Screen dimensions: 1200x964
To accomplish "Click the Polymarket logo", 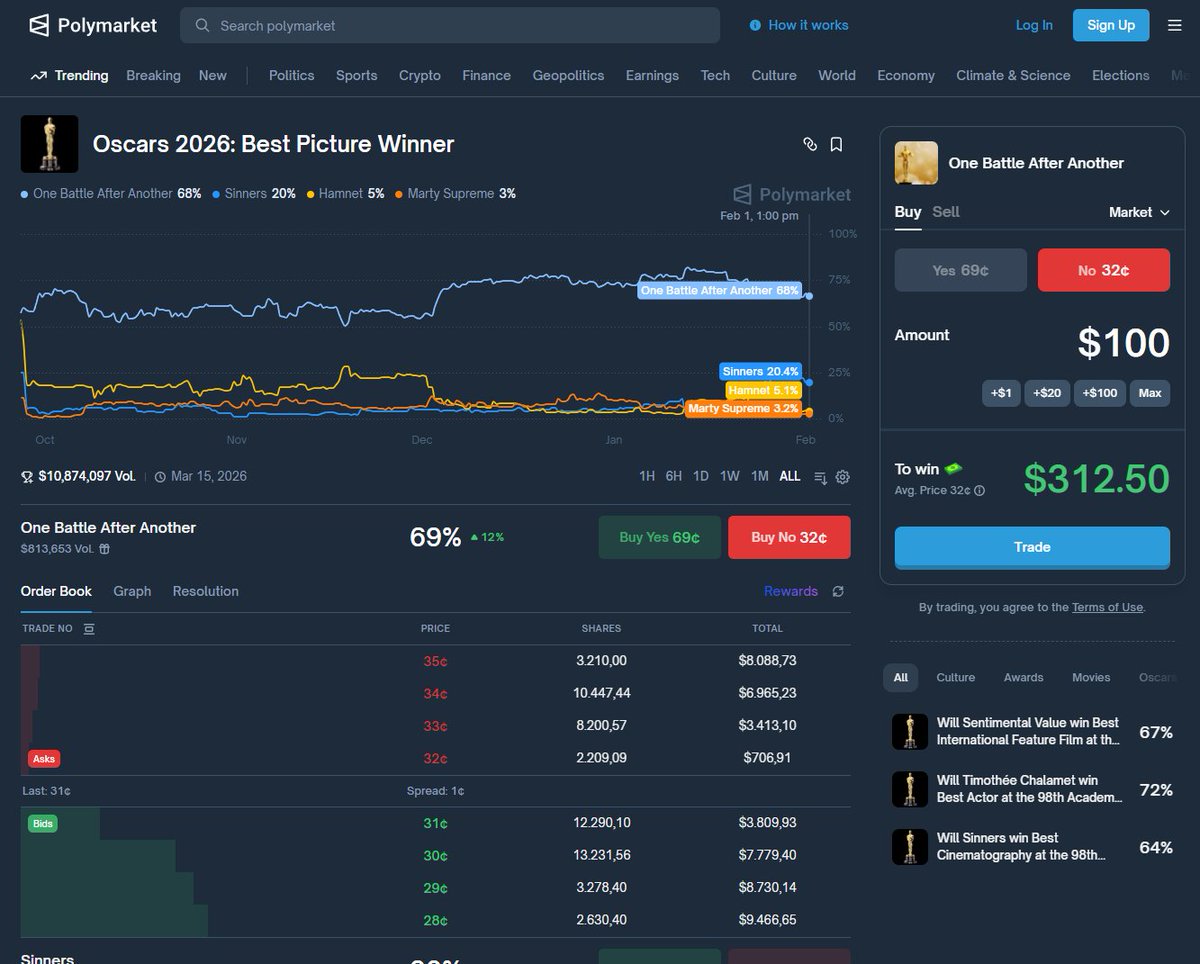I will point(92,25).
